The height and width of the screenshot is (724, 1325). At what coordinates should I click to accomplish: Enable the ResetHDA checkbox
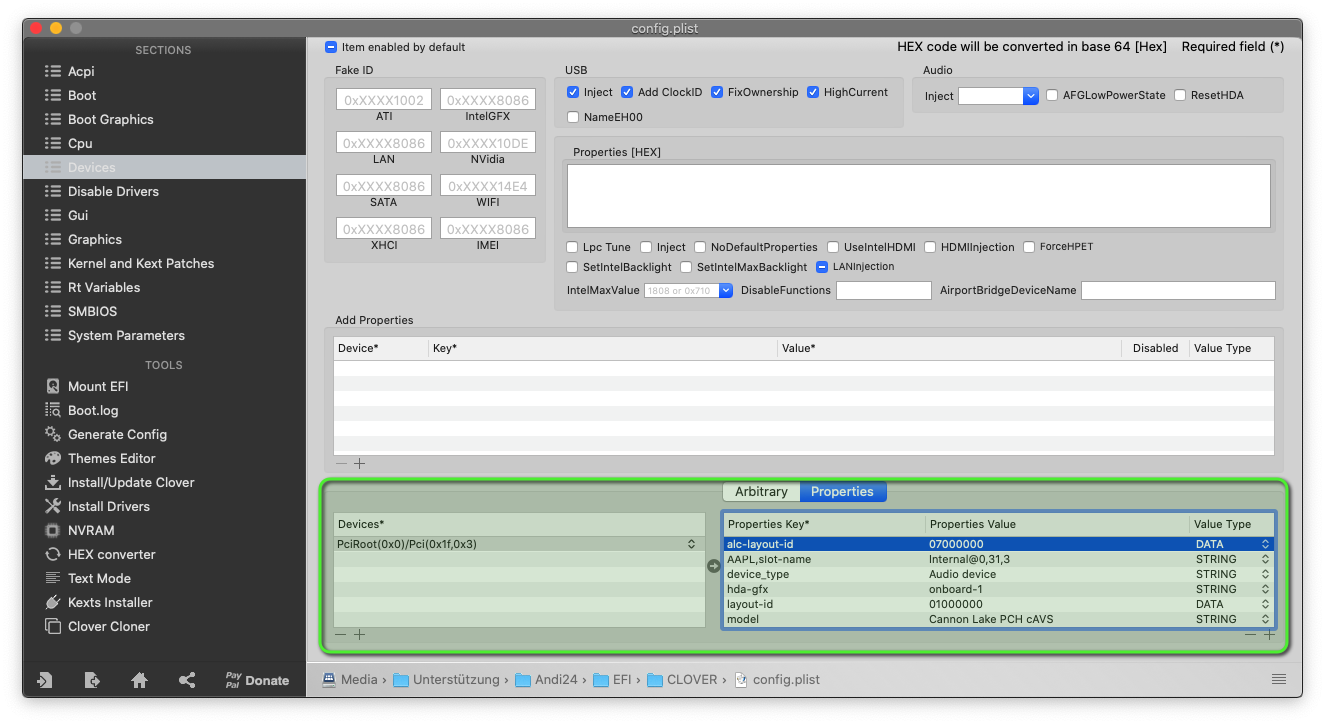[1180, 96]
